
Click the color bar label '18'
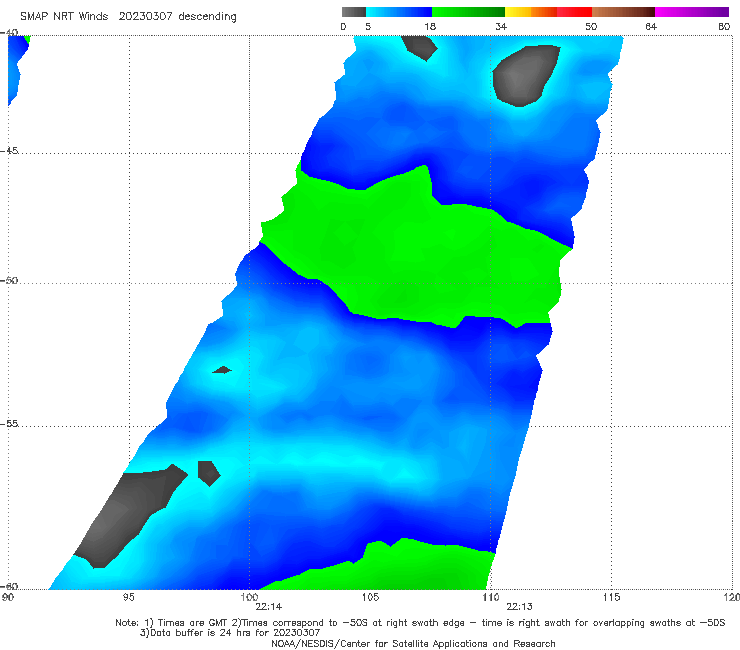coord(430,26)
